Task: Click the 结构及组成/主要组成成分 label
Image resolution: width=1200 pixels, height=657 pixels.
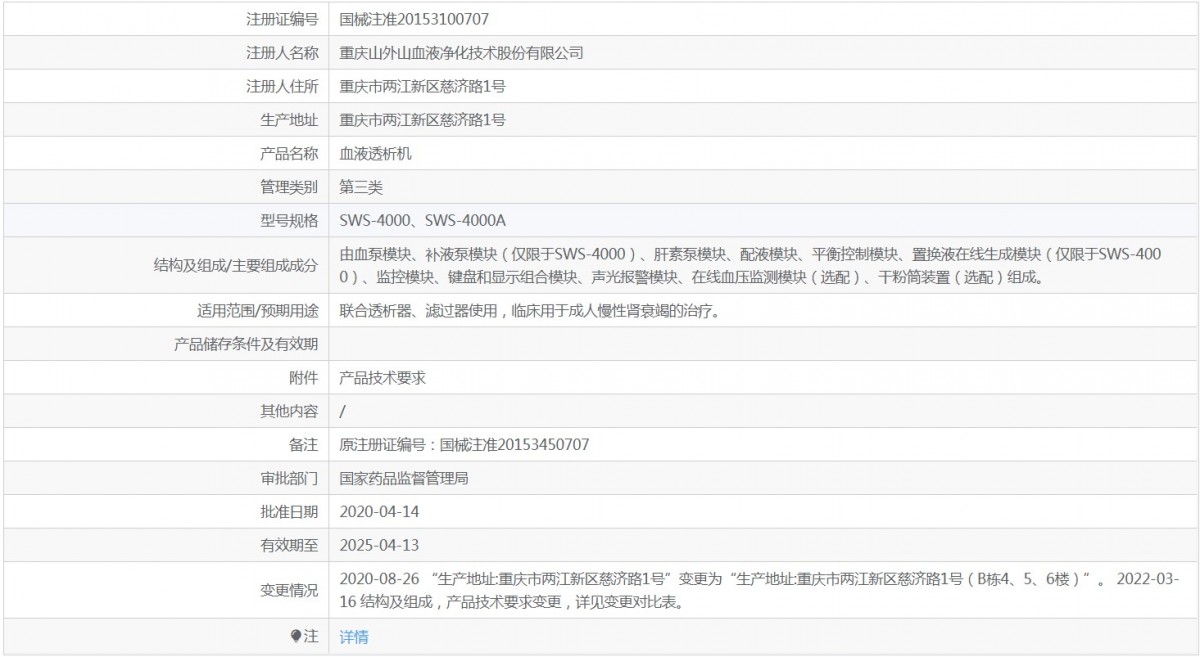Action: tap(236, 265)
